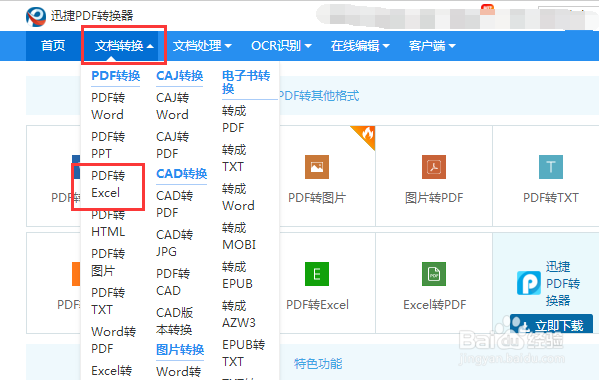Select PDF转图片 in the dropdown list

pyautogui.click(x=108, y=262)
